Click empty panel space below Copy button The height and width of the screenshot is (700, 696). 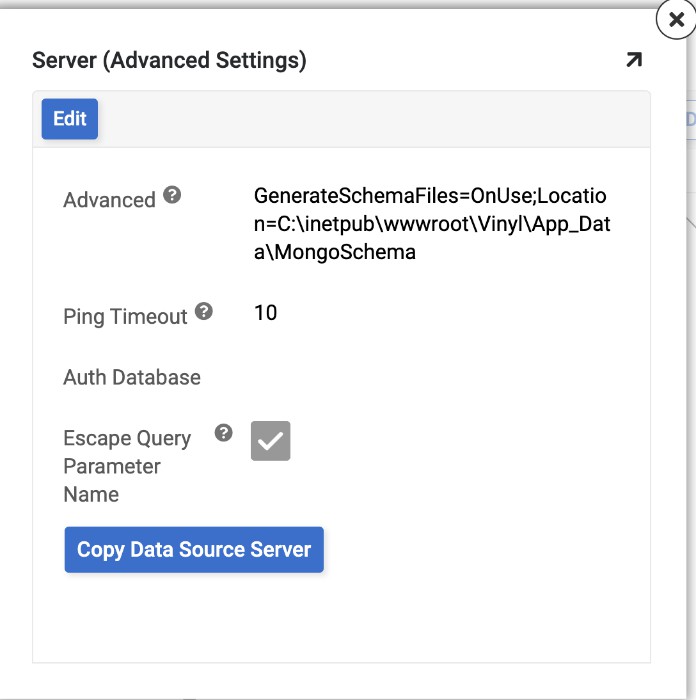340,620
